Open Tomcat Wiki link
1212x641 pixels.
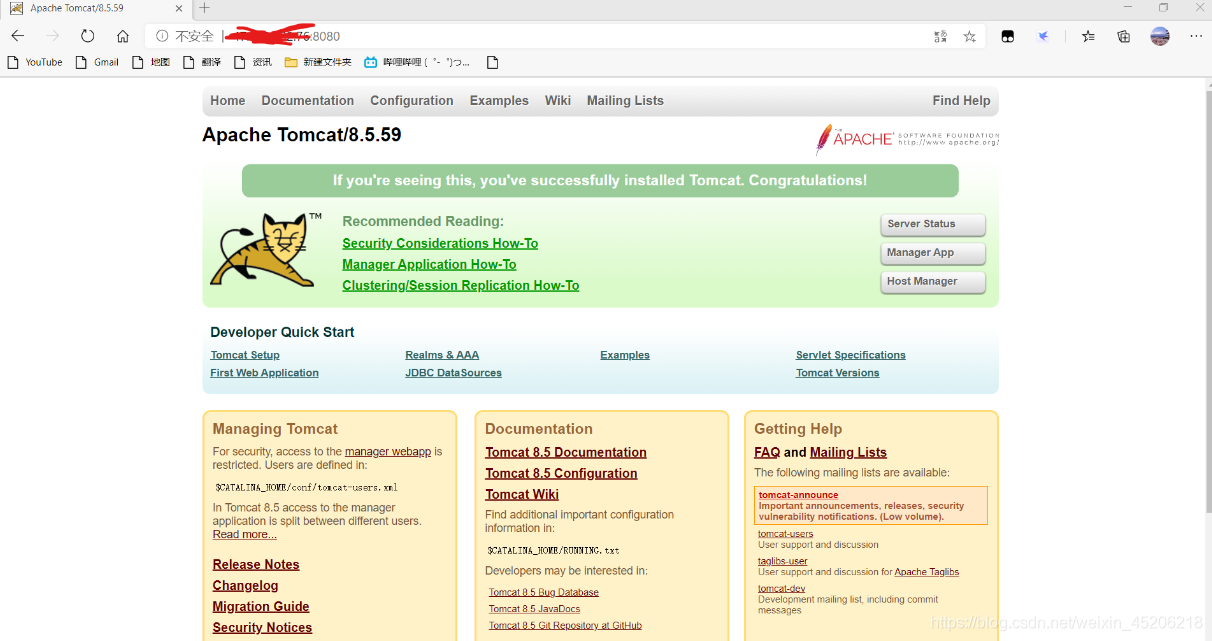tap(522, 495)
